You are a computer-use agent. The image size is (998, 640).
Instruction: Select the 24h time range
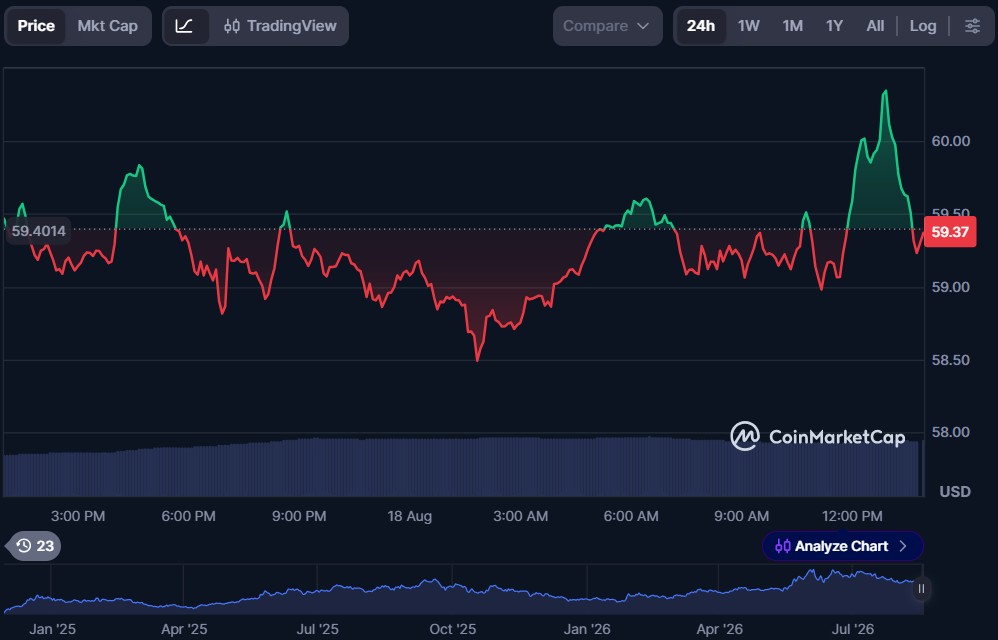[x=700, y=26]
